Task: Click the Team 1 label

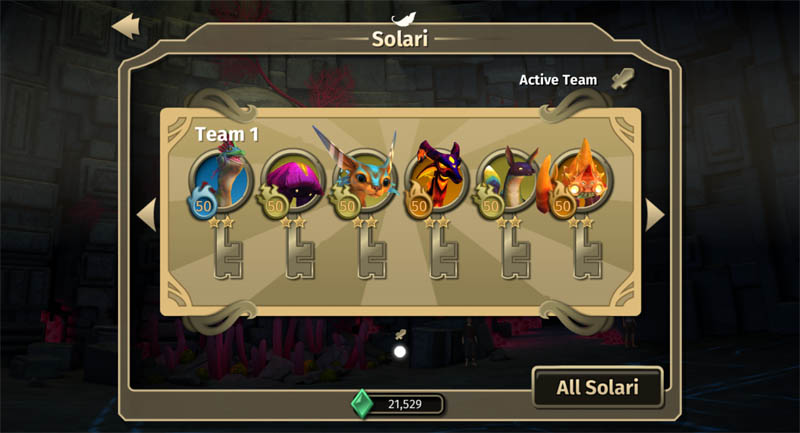Action: (227, 134)
